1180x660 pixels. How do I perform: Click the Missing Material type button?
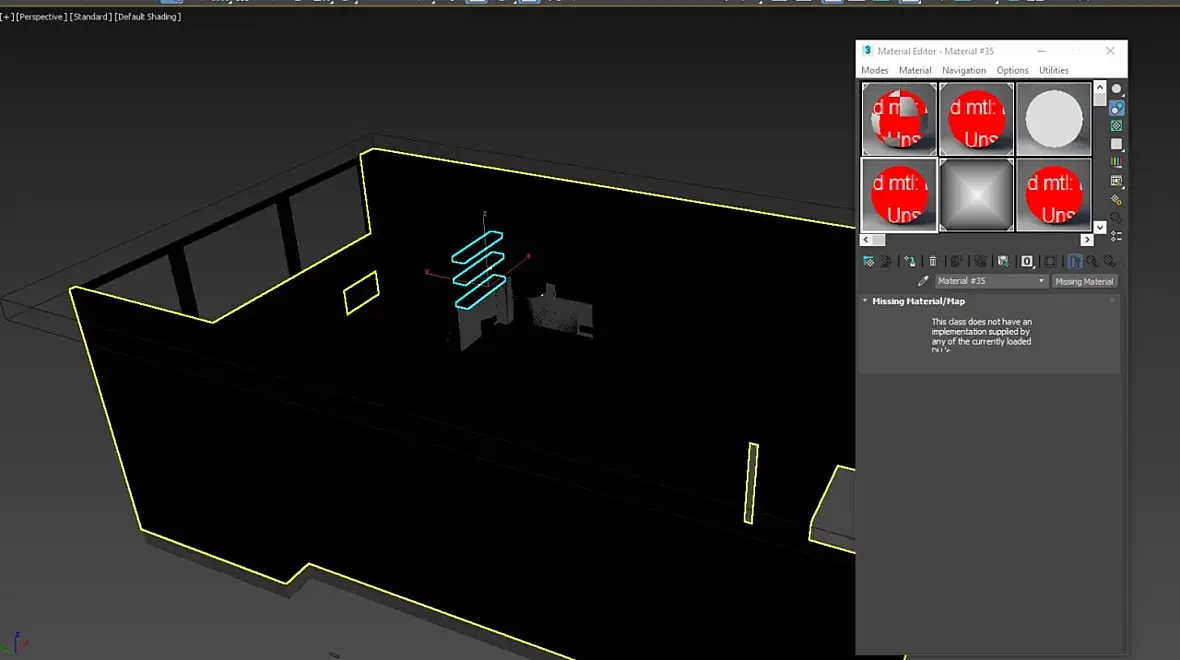click(x=1084, y=281)
